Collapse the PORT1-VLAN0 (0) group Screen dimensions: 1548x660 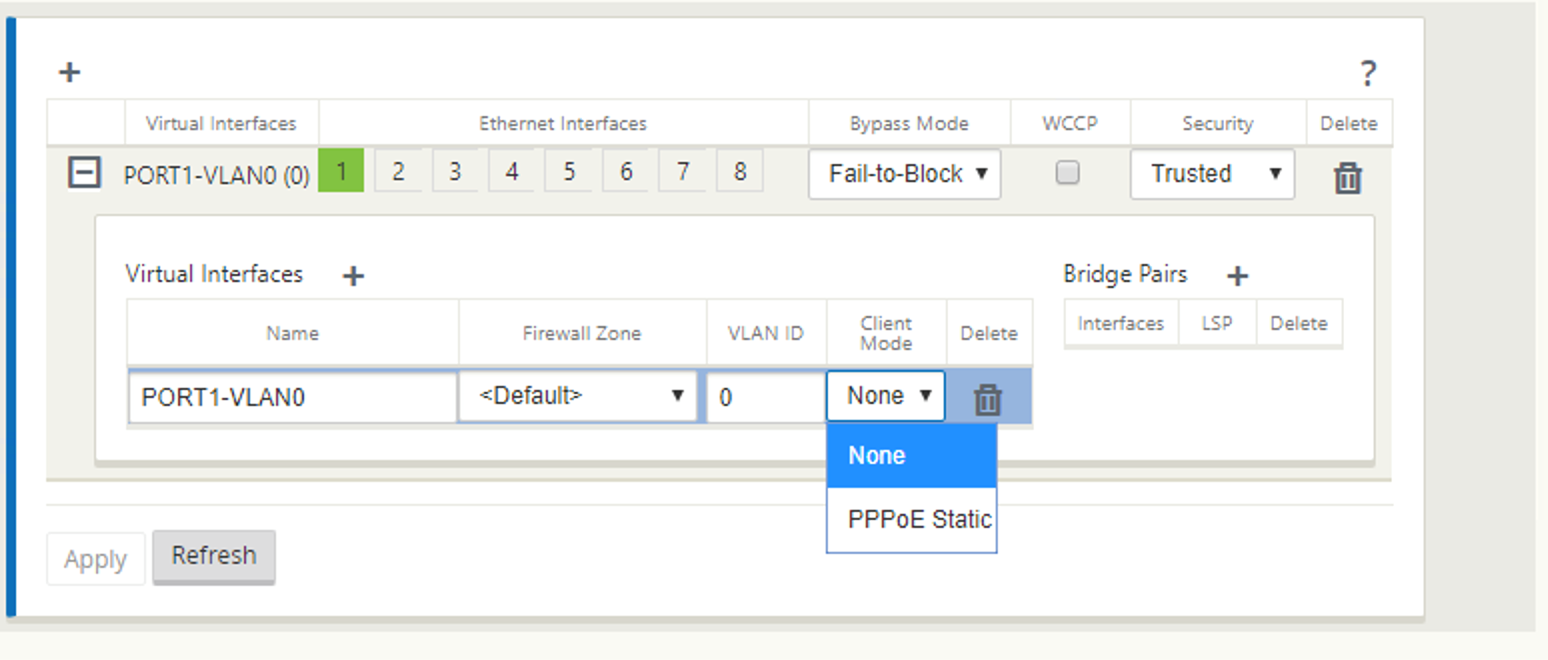83,173
